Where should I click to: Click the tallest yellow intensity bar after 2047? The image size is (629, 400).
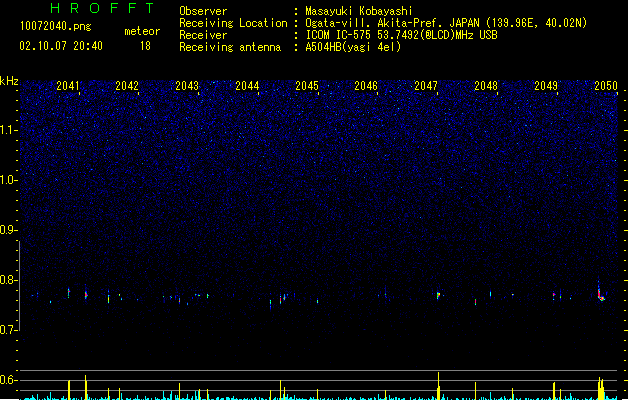pos(438,386)
